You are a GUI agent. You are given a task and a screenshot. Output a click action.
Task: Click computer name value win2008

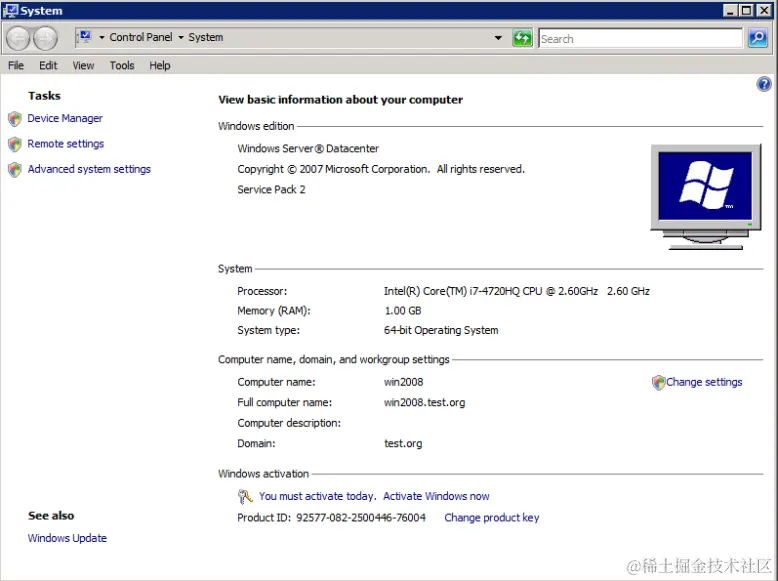403,382
